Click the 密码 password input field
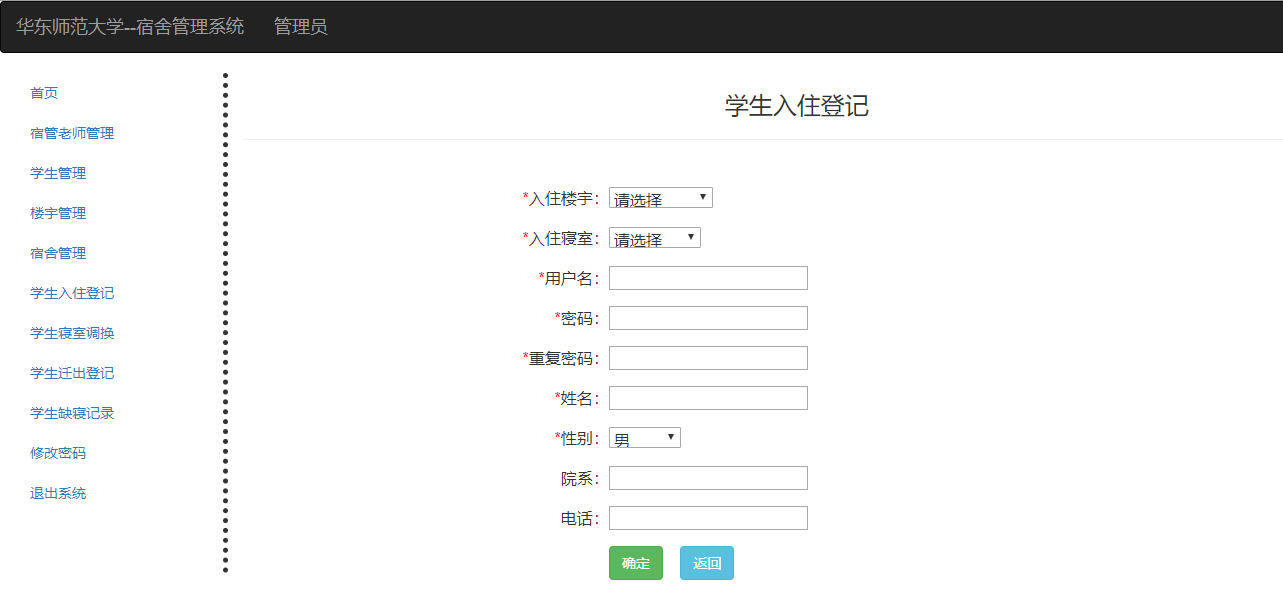Image resolution: width=1283 pixels, height=593 pixels. click(708, 318)
